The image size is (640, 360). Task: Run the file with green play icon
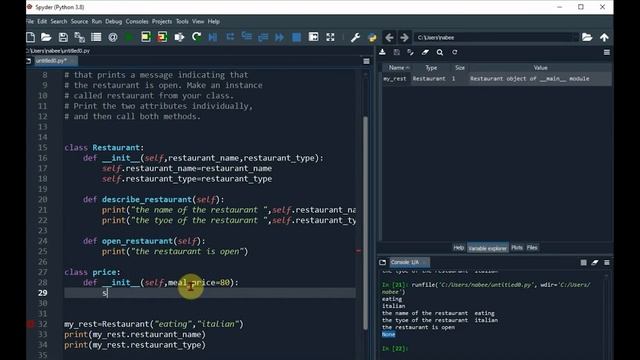129,38
